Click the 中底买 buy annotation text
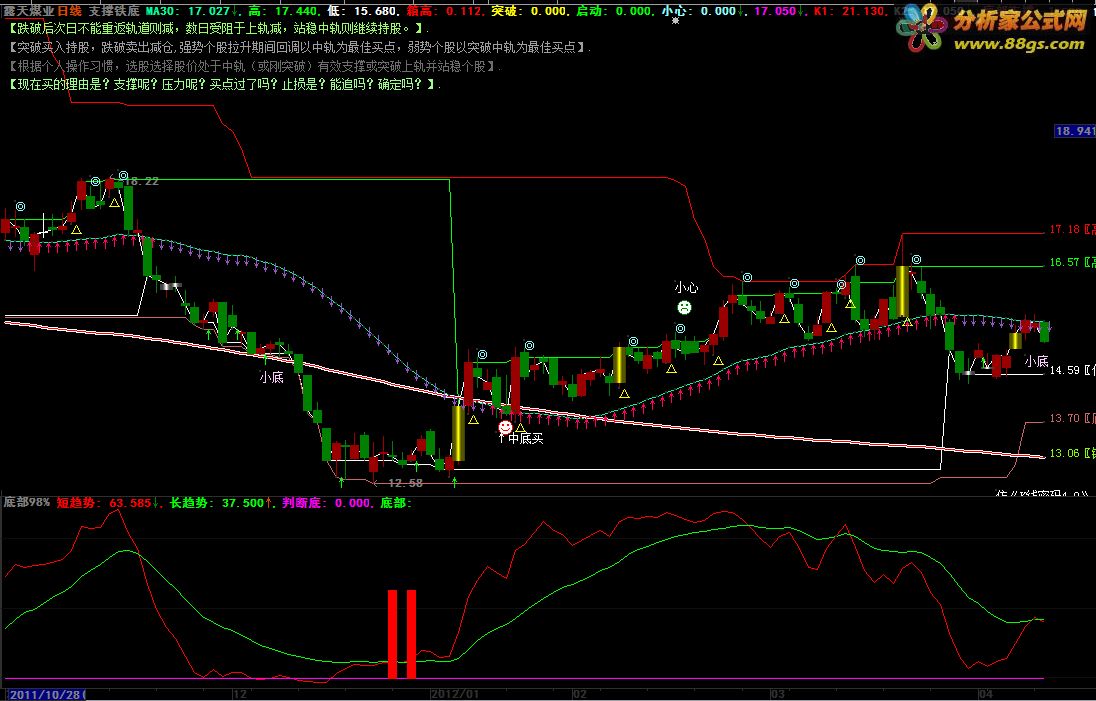Viewport: 1096px width, 701px height. [526, 438]
